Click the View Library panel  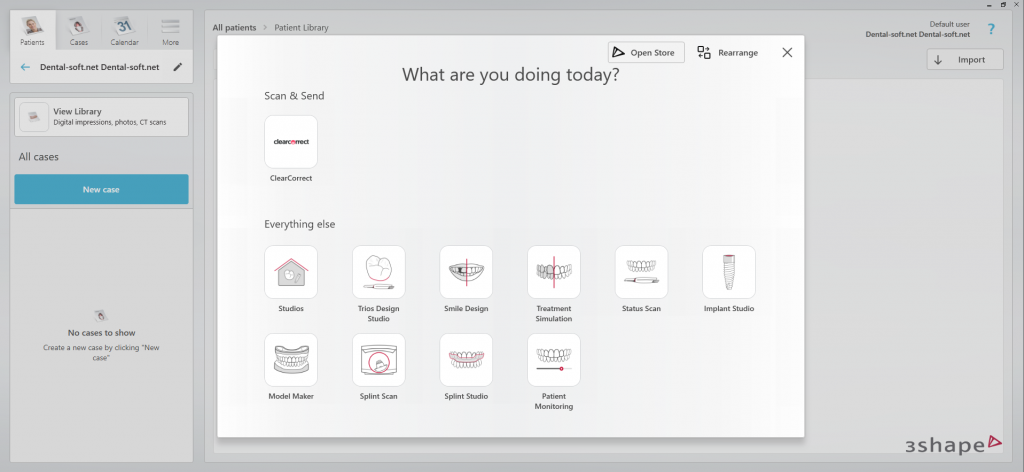[x=101, y=117]
